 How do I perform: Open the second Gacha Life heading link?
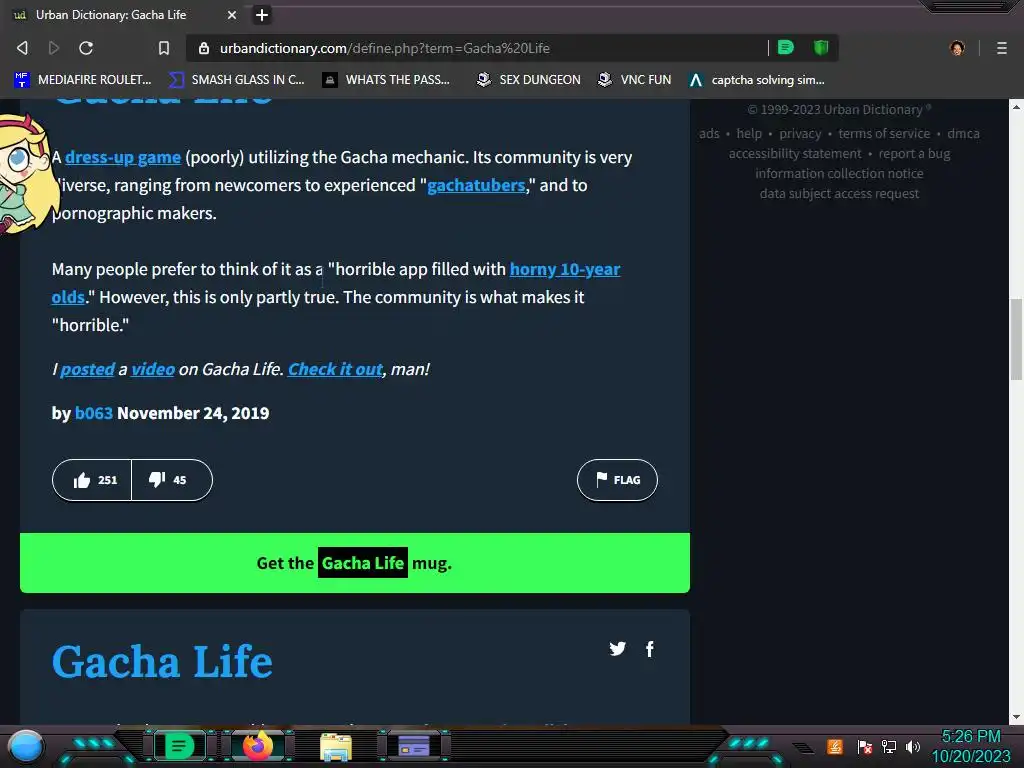click(x=162, y=662)
